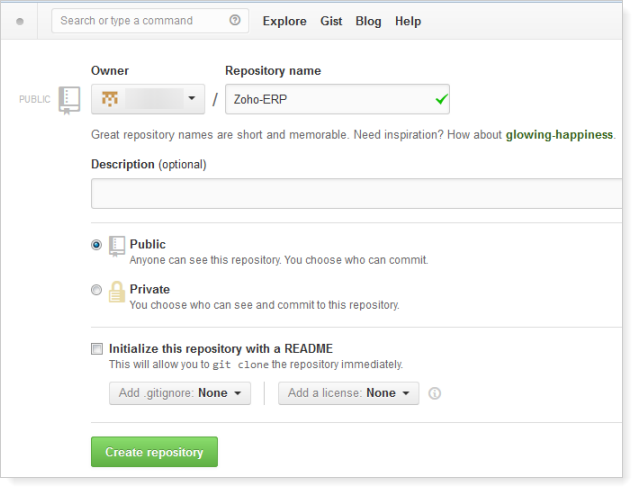Expand the Add a license dropdown
The width and height of the screenshot is (638, 493).
[348, 393]
